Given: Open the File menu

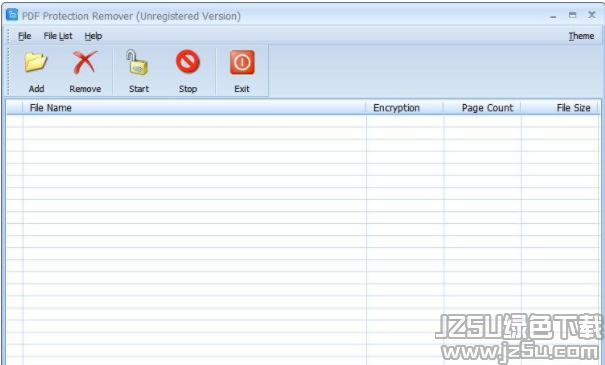Looking at the screenshot, I should [24, 36].
